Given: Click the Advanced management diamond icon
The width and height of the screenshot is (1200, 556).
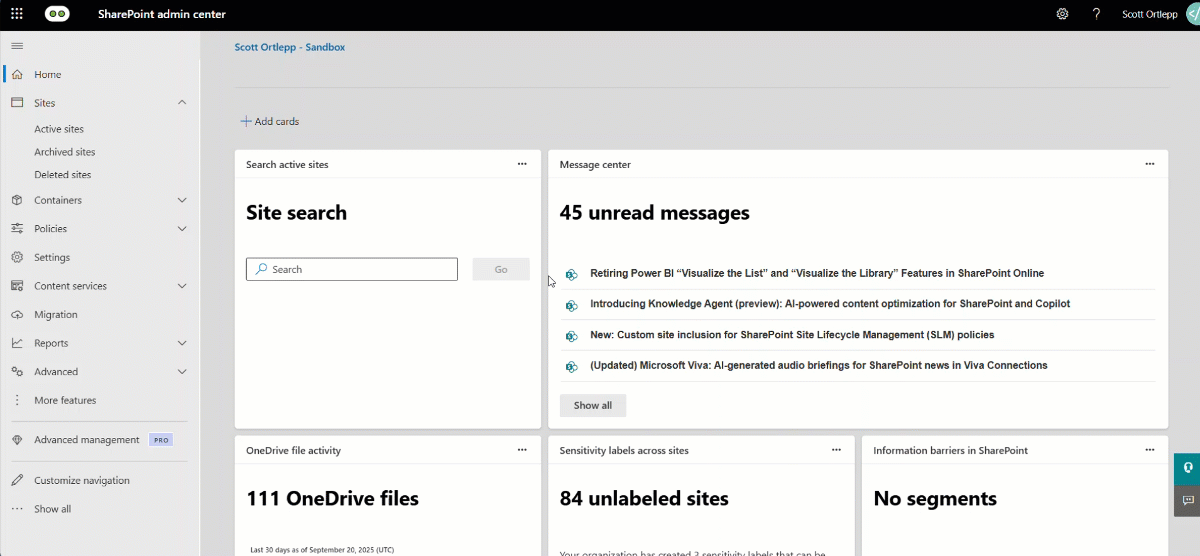Looking at the screenshot, I should pos(17,440).
